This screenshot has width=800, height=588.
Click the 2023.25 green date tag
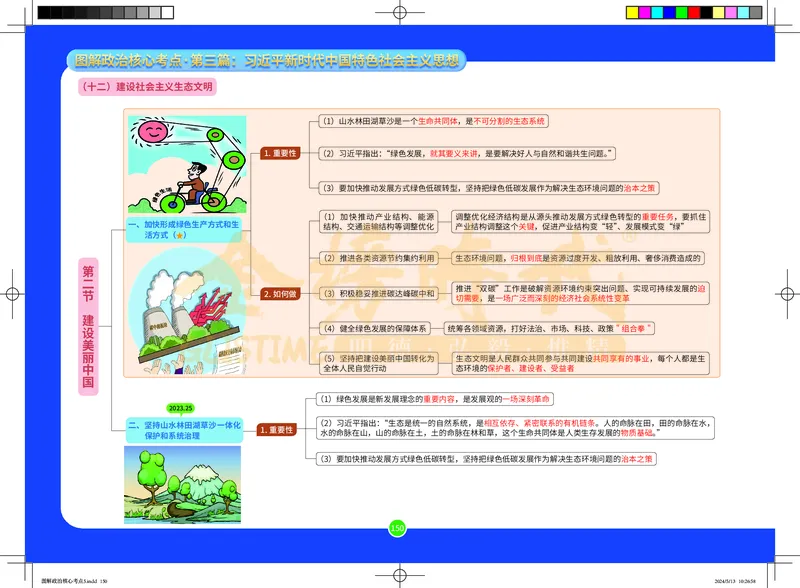(x=180, y=408)
